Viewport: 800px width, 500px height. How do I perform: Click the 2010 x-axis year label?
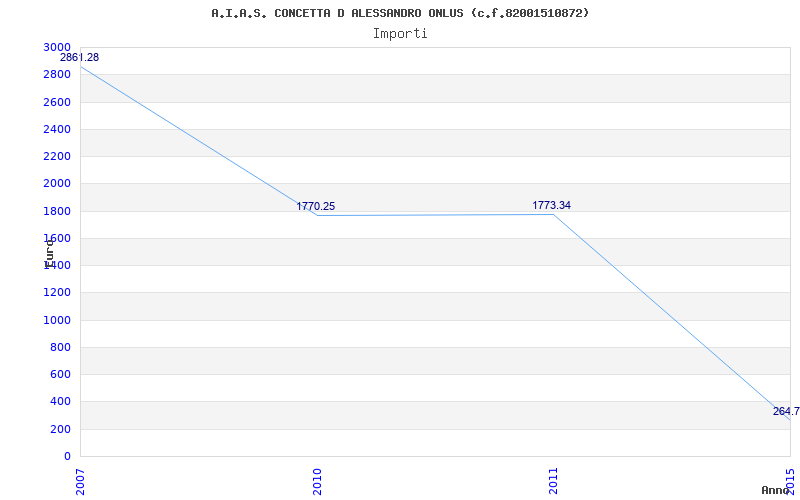click(x=317, y=481)
